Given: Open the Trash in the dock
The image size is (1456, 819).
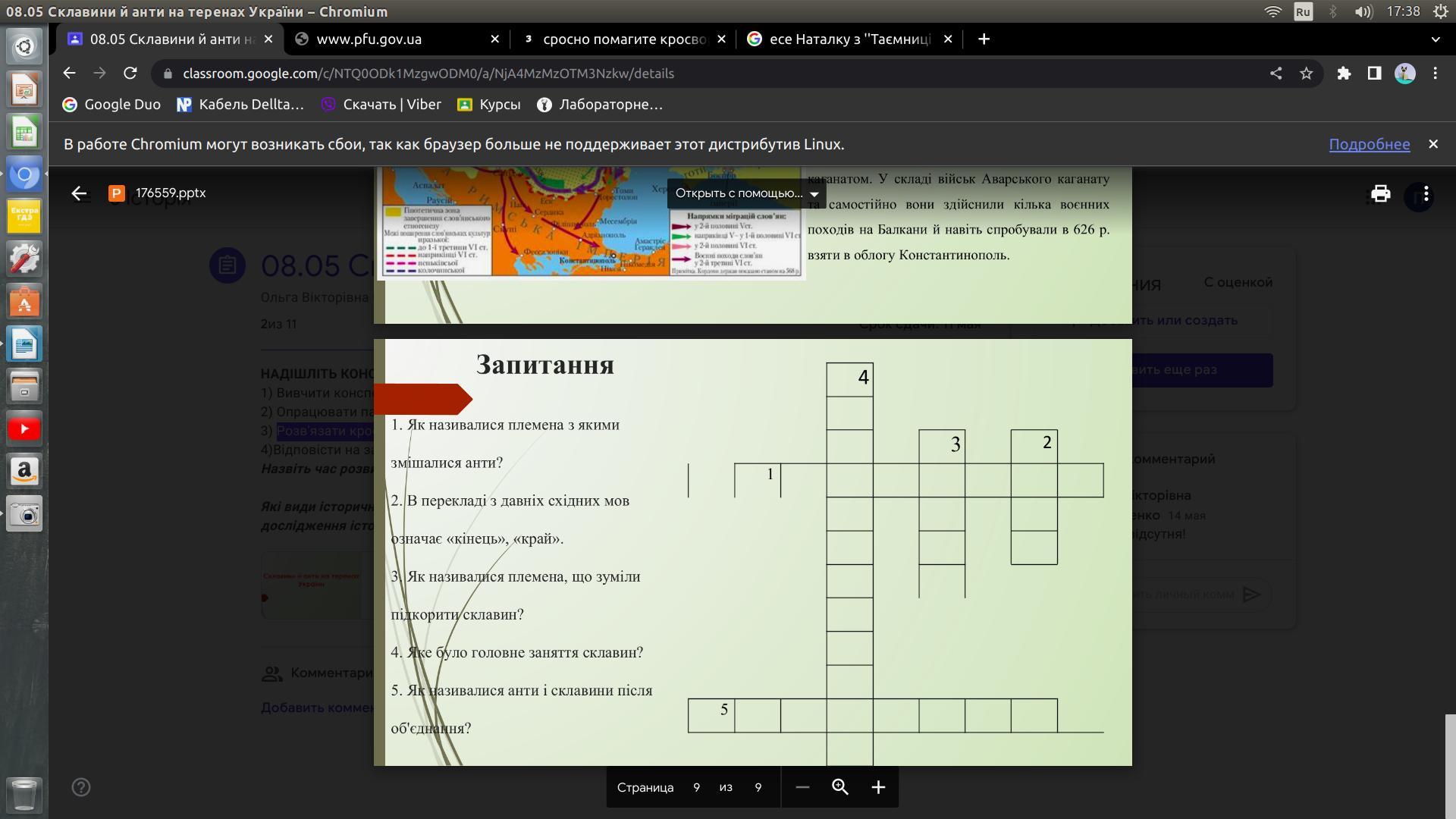Looking at the screenshot, I should tap(24, 795).
